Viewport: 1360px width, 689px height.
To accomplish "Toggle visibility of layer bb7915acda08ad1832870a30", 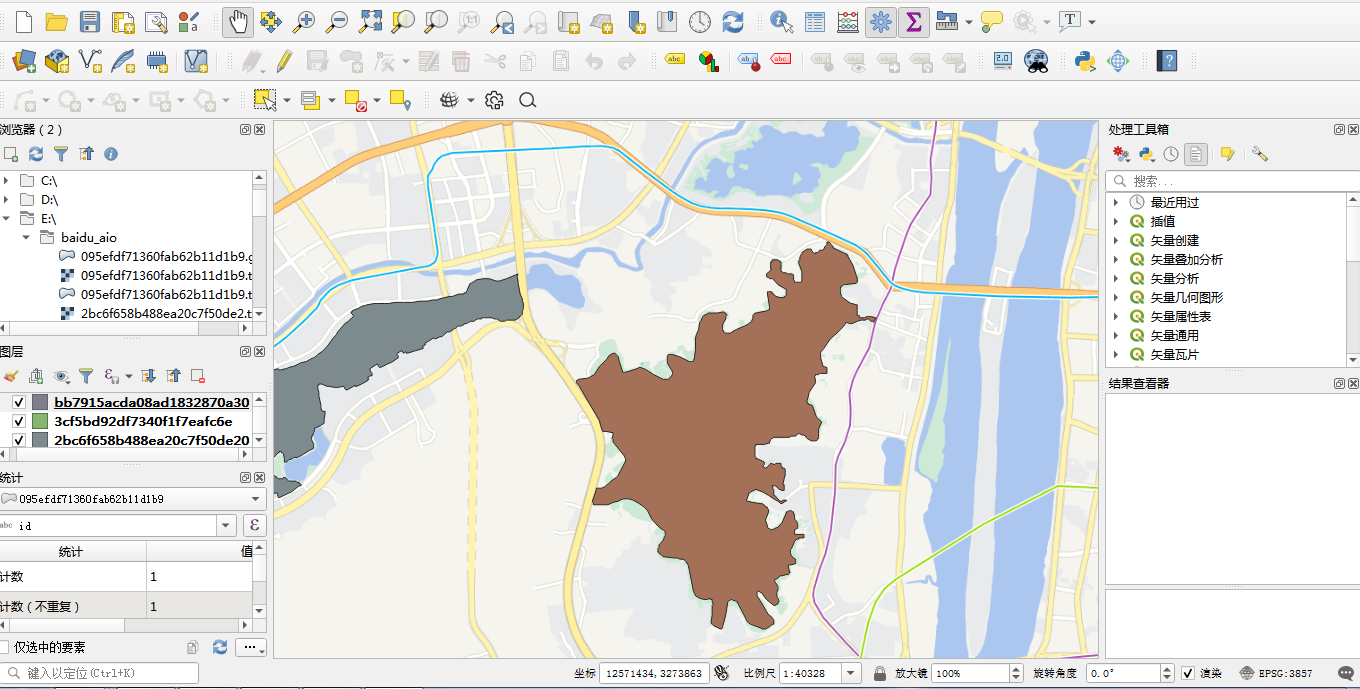I will [x=18, y=402].
